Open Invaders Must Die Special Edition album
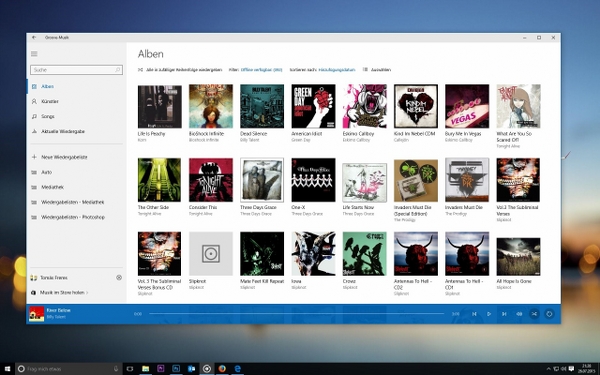Viewport: 600px width, 375px height. (x=416, y=181)
